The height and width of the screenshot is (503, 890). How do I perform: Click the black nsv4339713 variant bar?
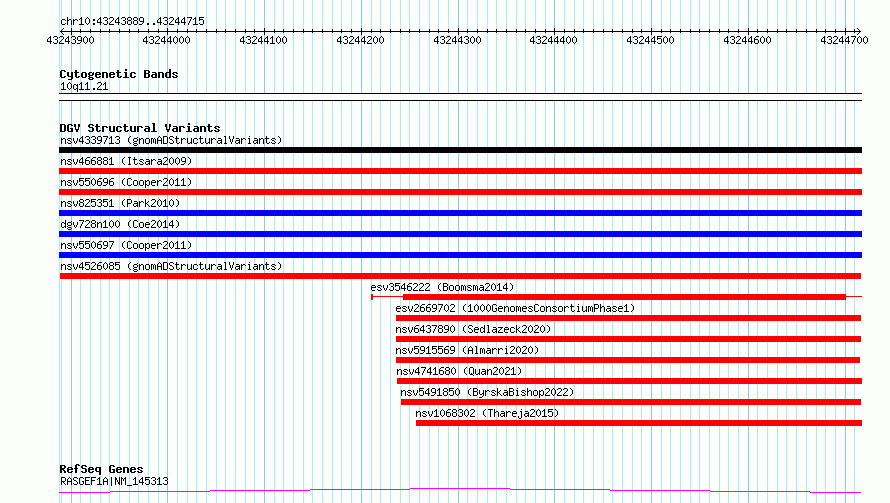point(460,150)
